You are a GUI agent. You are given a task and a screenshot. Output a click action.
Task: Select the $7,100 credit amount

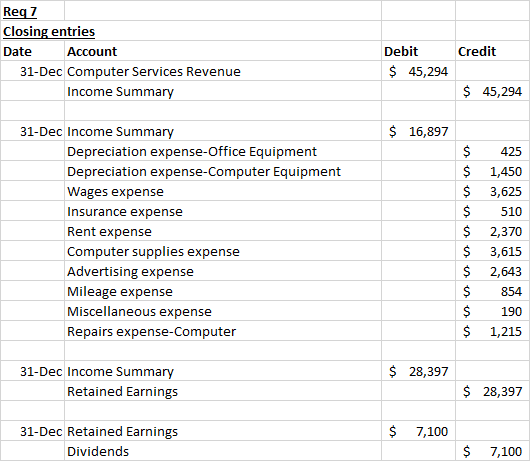tap(492, 451)
